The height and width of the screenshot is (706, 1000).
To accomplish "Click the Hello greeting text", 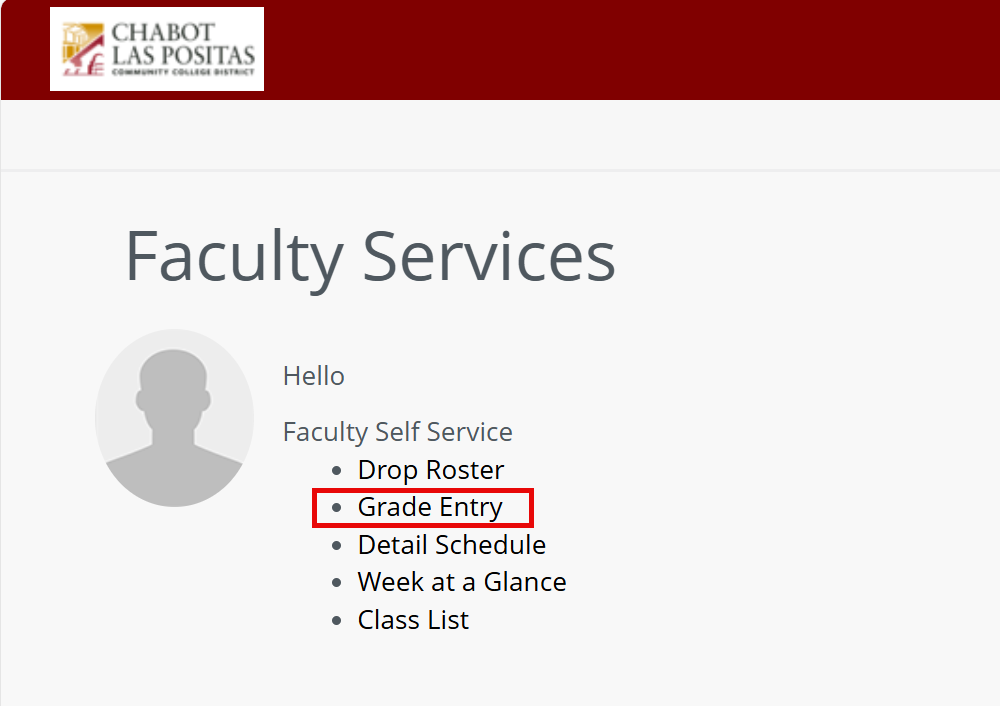I will (313, 376).
